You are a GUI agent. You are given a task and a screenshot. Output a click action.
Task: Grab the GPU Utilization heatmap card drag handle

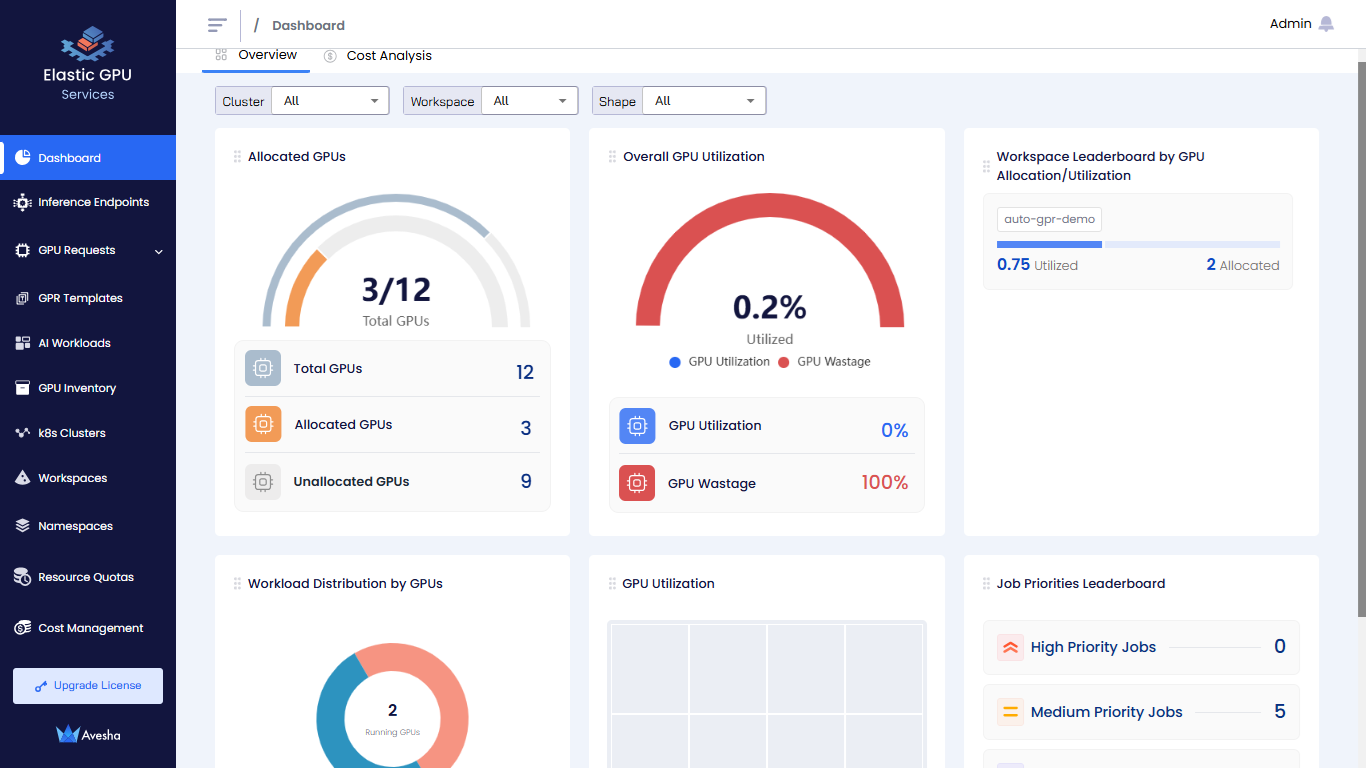pyautogui.click(x=612, y=584)
